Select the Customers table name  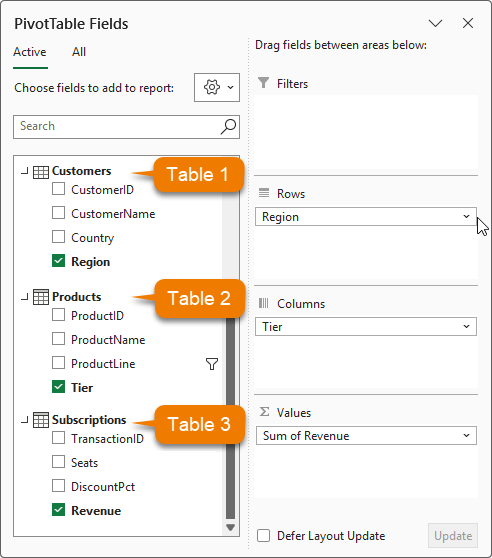[81, 171]
